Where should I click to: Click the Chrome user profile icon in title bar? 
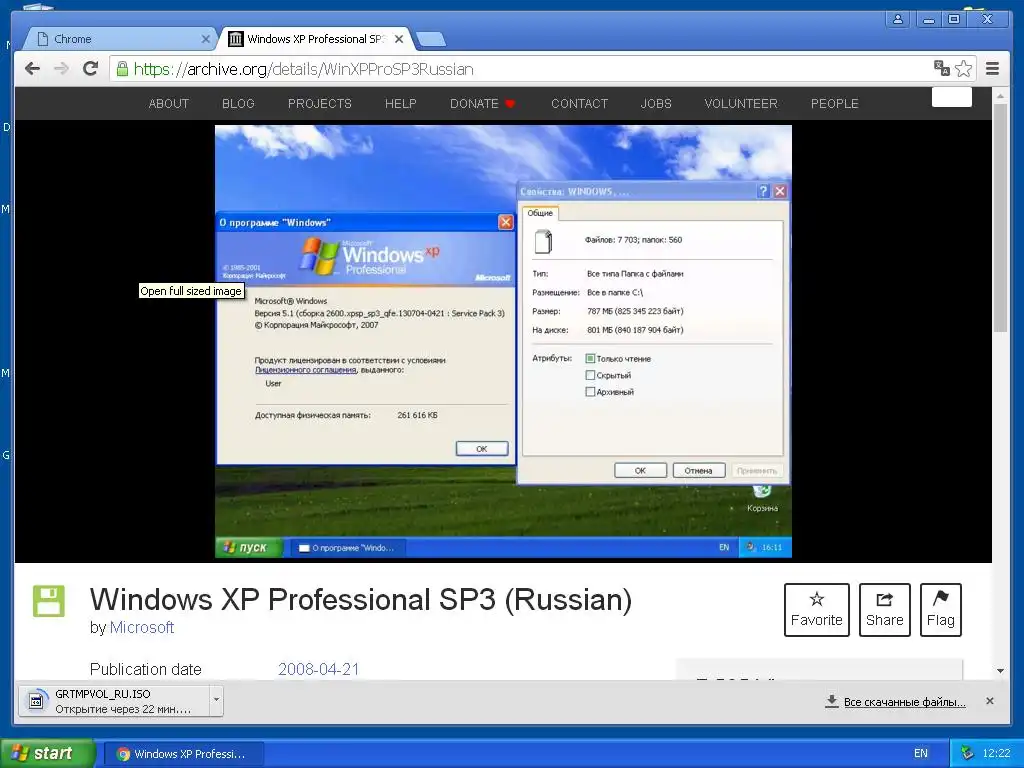[x=898, y=19]
